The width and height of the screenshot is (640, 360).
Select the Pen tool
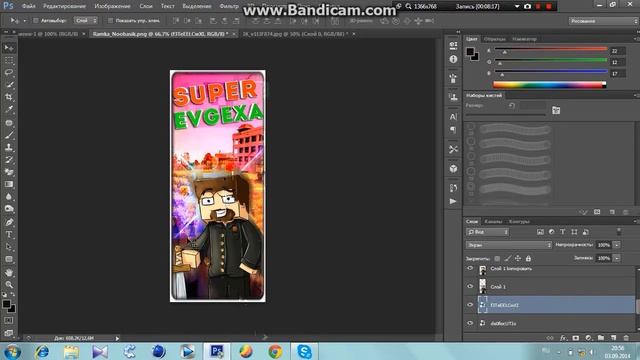pyautogui.click(x=9, y=222)
